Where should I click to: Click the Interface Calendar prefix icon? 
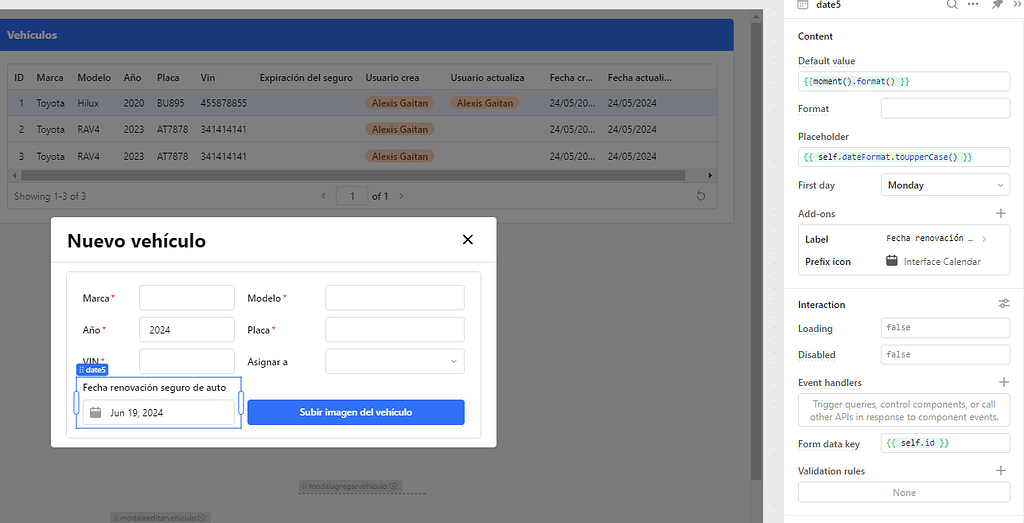tap(891, 261)
